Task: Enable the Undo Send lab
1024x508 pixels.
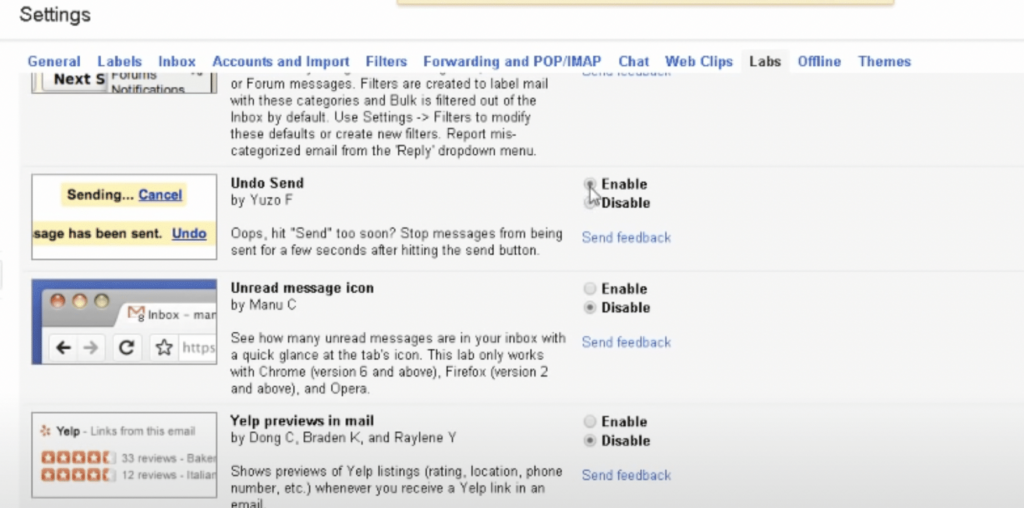Action: click(590, 184)
